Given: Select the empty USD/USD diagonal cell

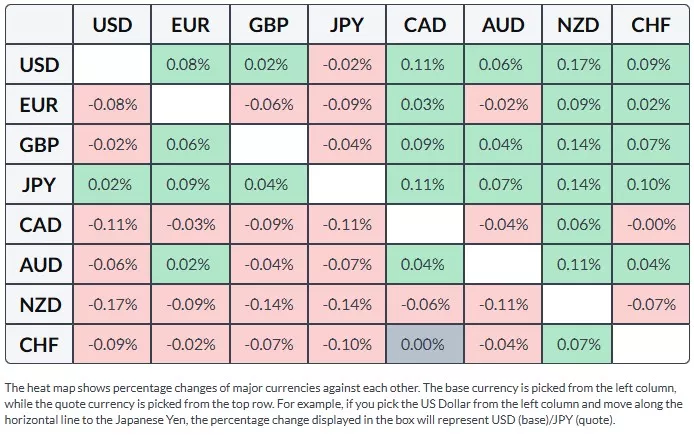Looking at the screenshot, I should click(x=112, y=65).
